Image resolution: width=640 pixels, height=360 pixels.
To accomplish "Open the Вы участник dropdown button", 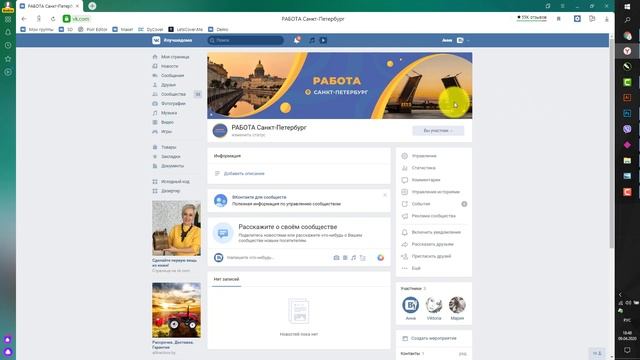I will pos(438,131).
